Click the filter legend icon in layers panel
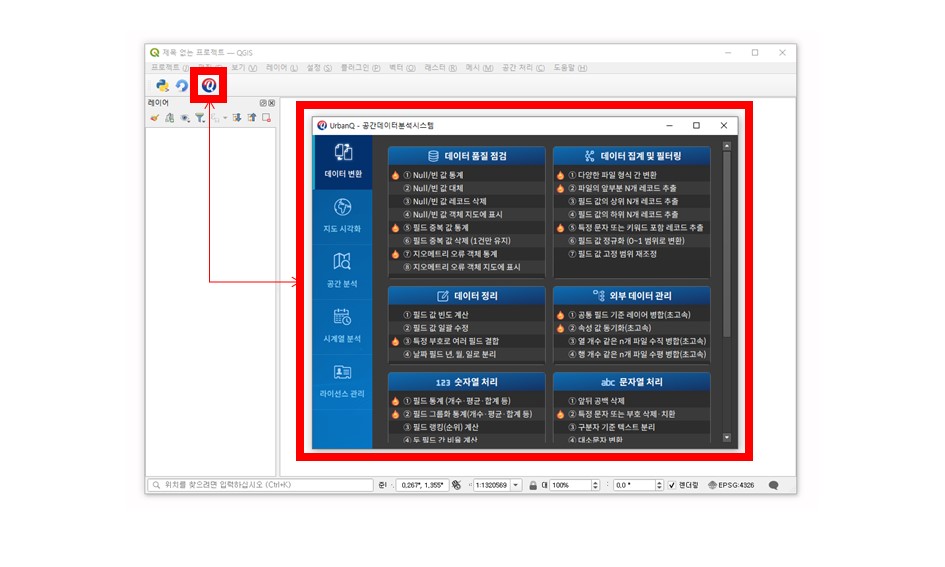This screenshot has height=567, width=945. [x=200, y=118]
